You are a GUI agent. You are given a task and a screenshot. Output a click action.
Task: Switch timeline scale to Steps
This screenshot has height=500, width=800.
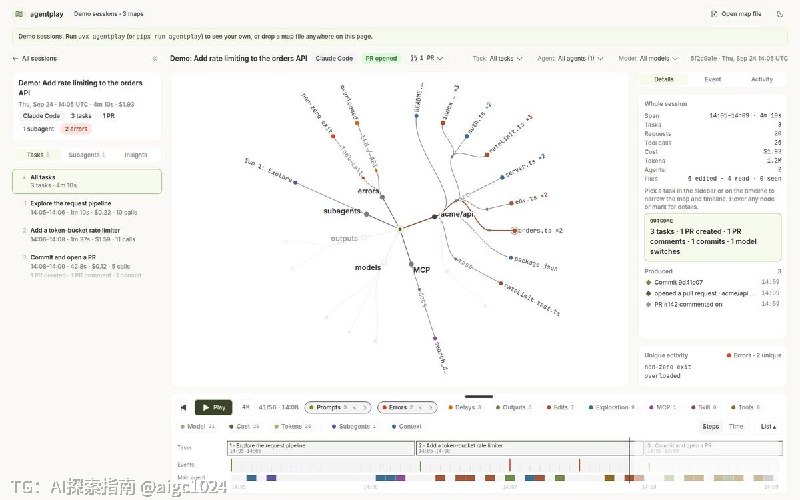(x=711, y=427)
